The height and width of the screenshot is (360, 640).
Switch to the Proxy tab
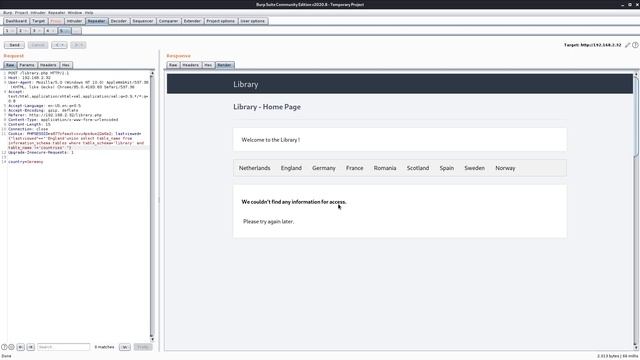point(56,21)
